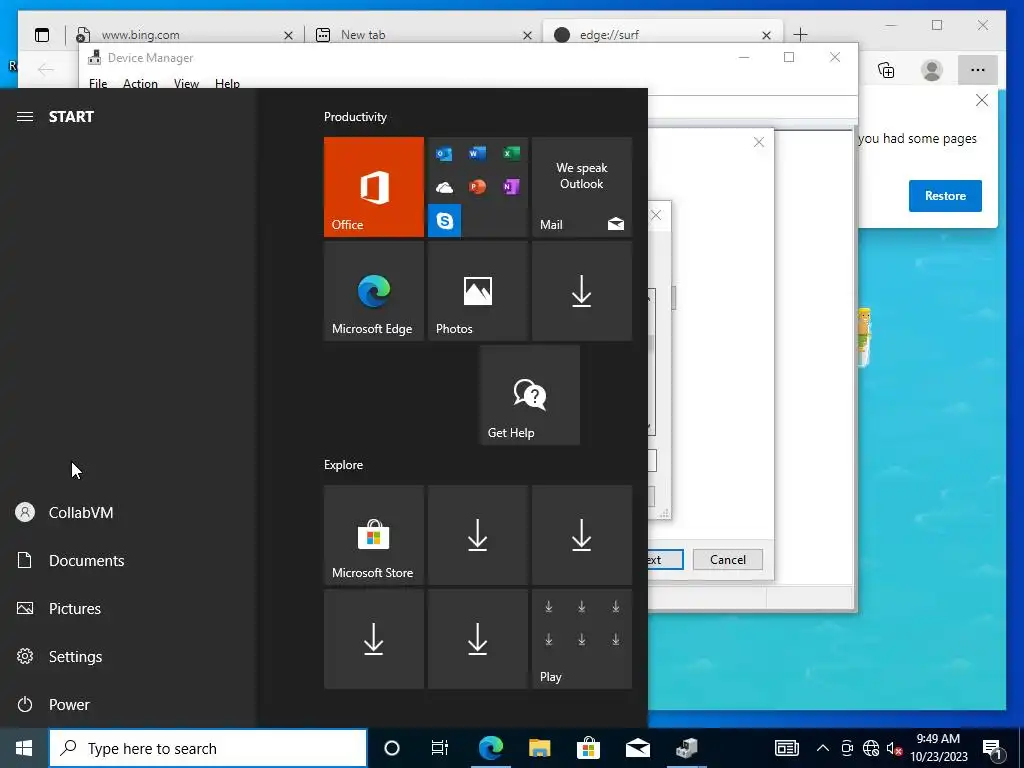
Task: Show hidden system tray icons
Action: 823,748
